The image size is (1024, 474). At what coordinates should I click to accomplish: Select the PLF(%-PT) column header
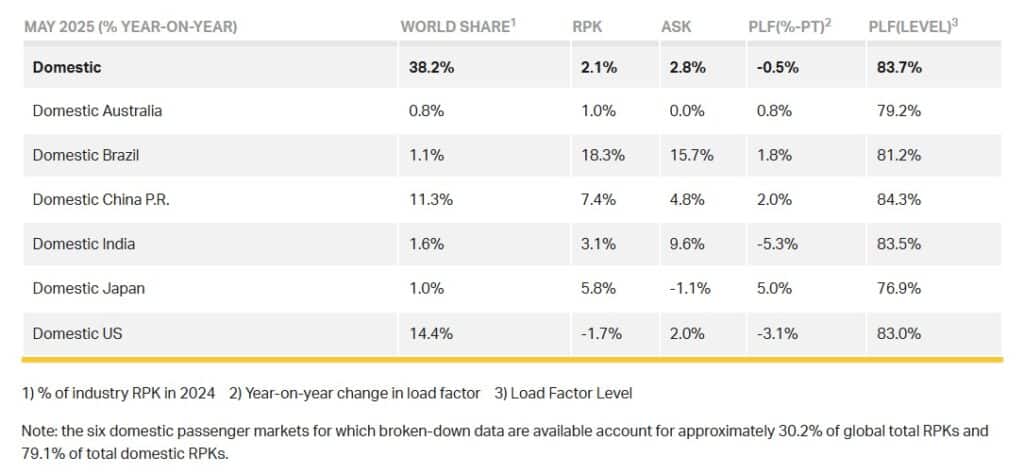click(790, 27)
